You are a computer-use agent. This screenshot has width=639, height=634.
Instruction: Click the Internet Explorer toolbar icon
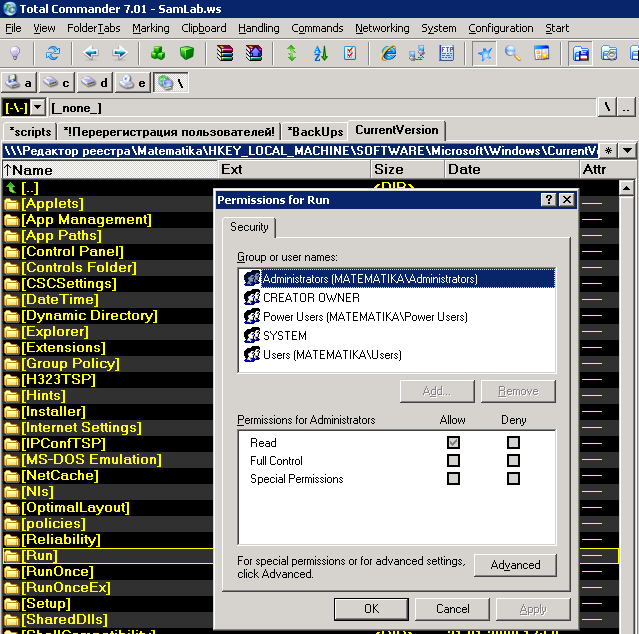click(x=388, y=53)
